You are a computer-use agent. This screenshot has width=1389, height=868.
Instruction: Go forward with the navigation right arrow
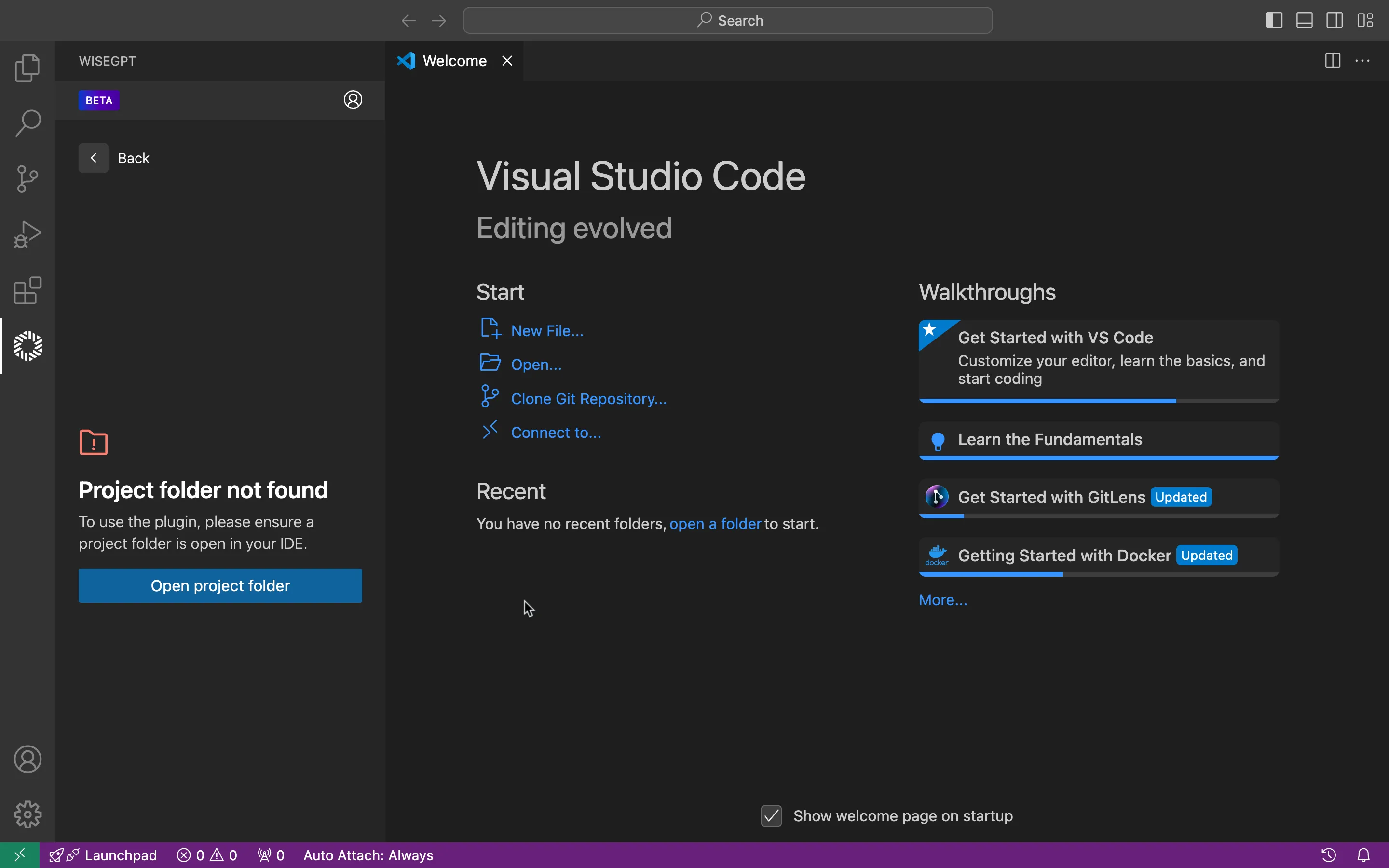[439, 21]
